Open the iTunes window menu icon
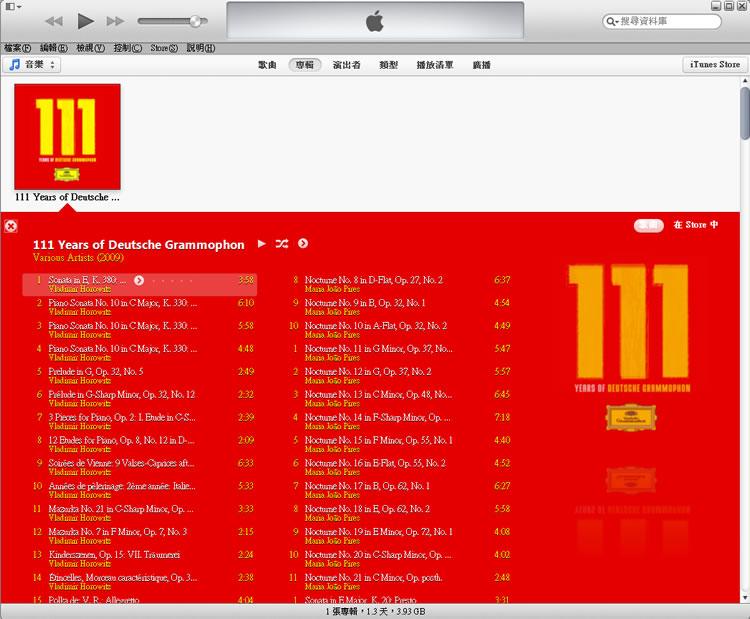 point(12,7)
